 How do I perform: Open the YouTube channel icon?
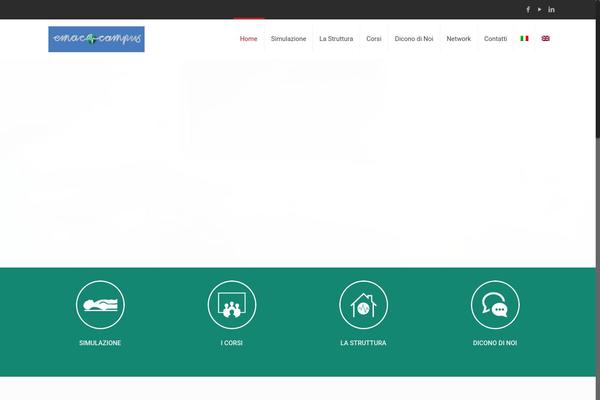coord(540,9)
